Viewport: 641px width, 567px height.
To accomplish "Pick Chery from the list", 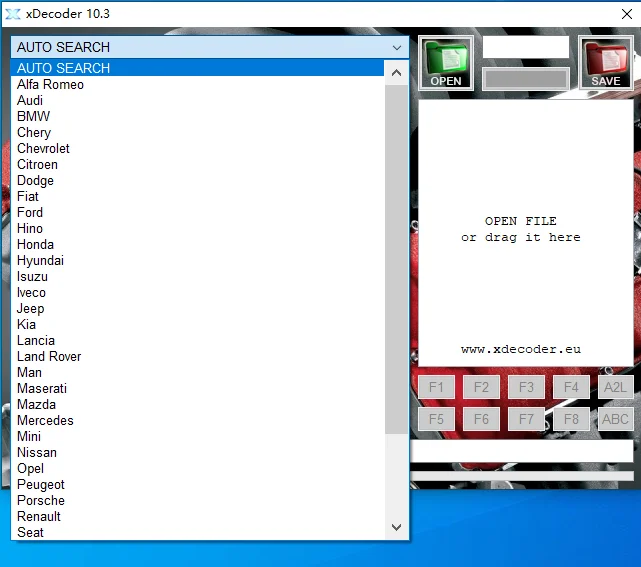I will tap(197, 132).
